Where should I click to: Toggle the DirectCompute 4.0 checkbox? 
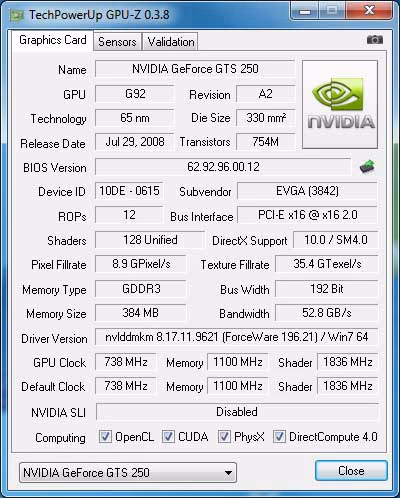[279, 437]
